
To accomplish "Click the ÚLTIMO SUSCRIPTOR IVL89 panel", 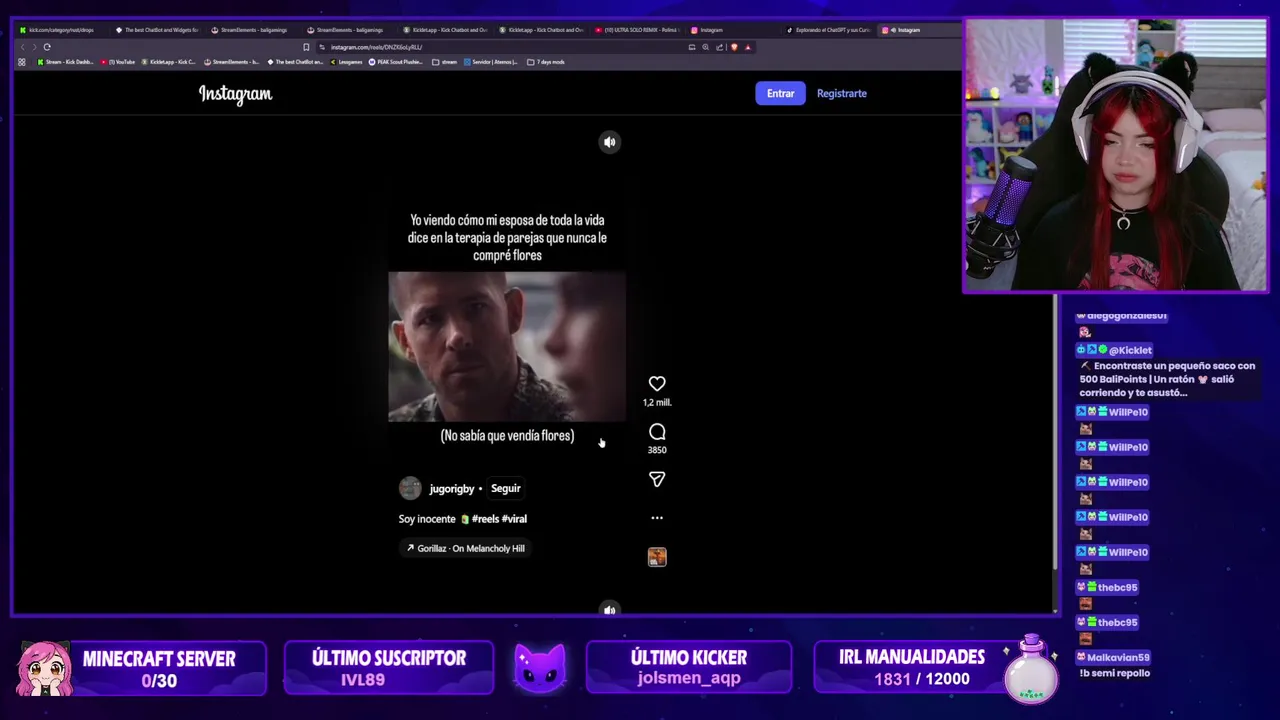I will point(389,668).
